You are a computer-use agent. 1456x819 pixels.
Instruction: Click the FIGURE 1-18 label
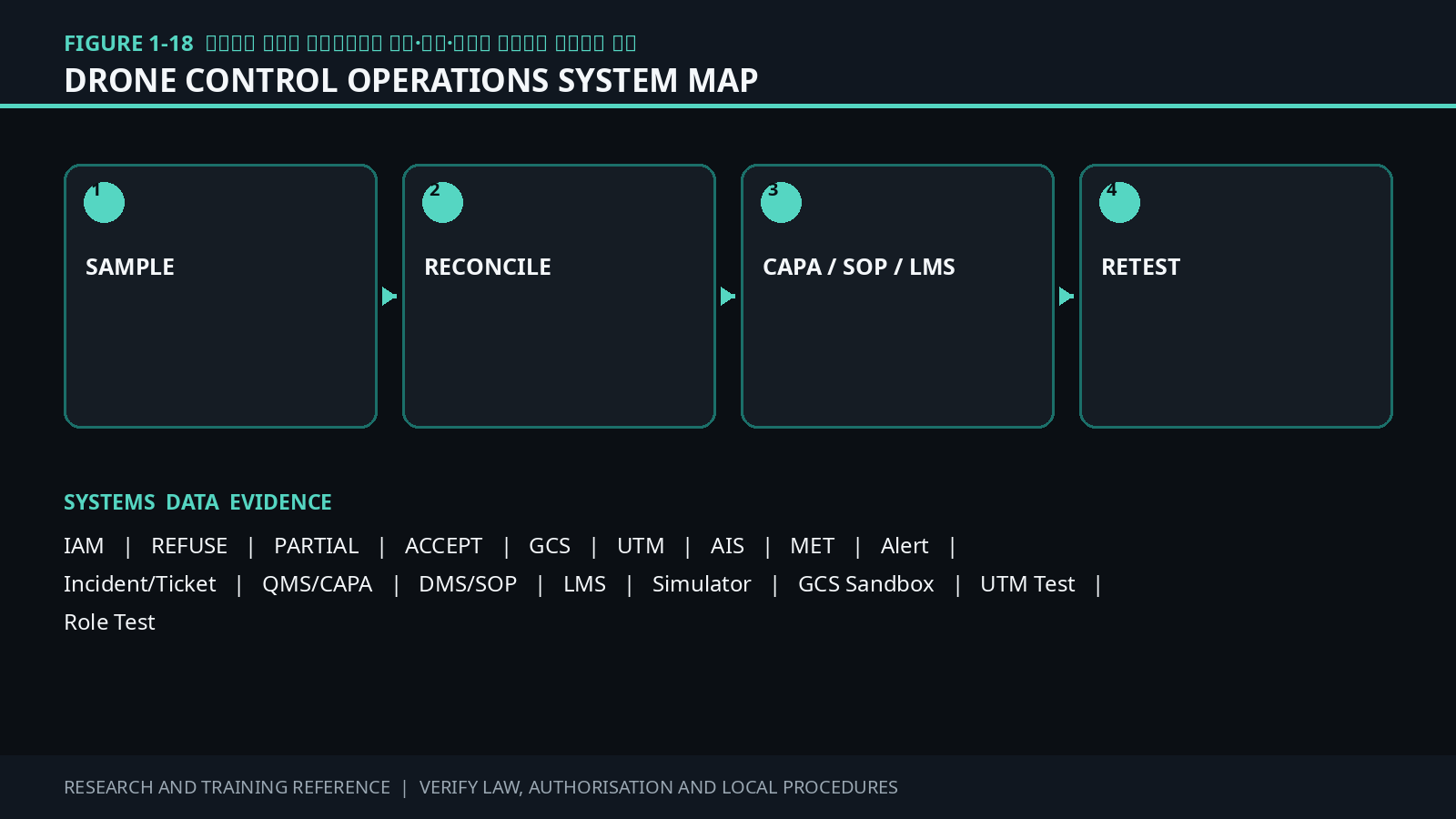pos(128,44)
